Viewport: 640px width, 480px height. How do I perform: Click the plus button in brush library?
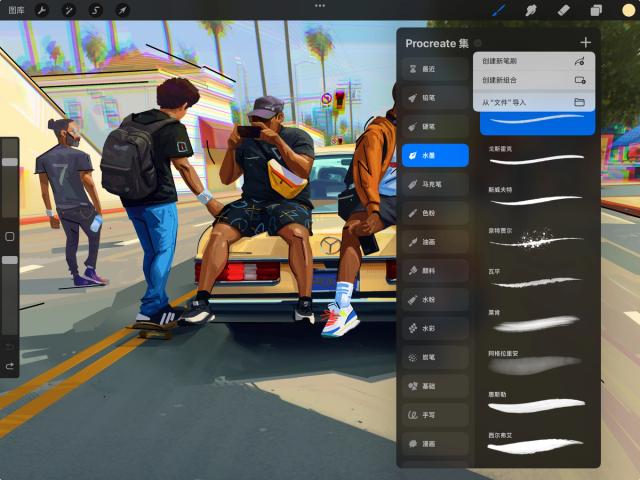point(585,42)
